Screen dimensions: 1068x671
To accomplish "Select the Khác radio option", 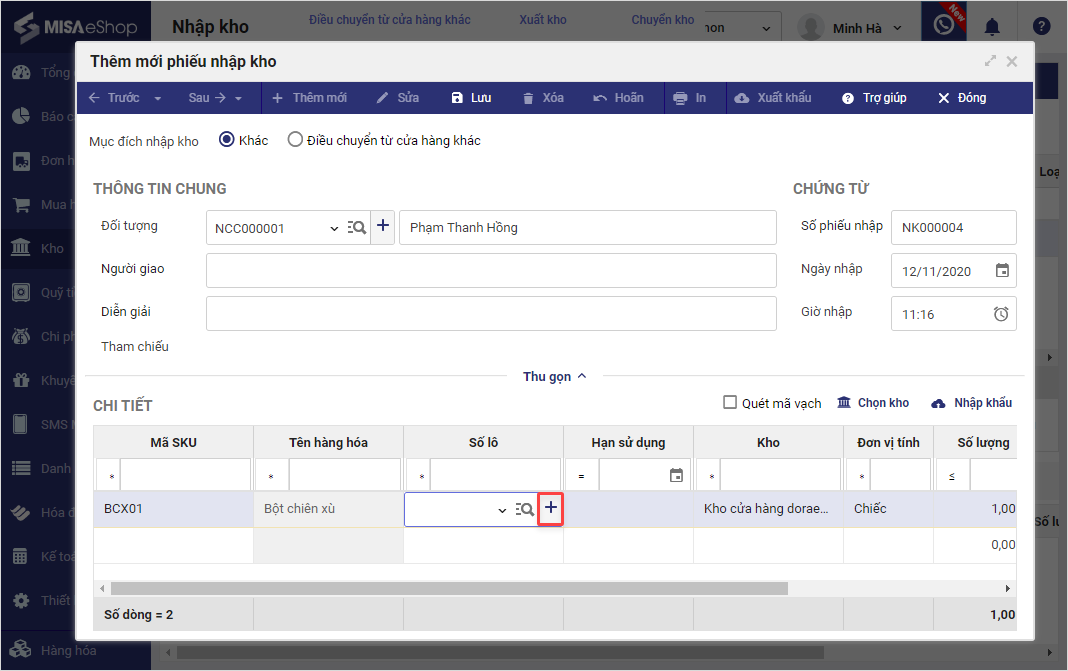I will pos(227,140).
